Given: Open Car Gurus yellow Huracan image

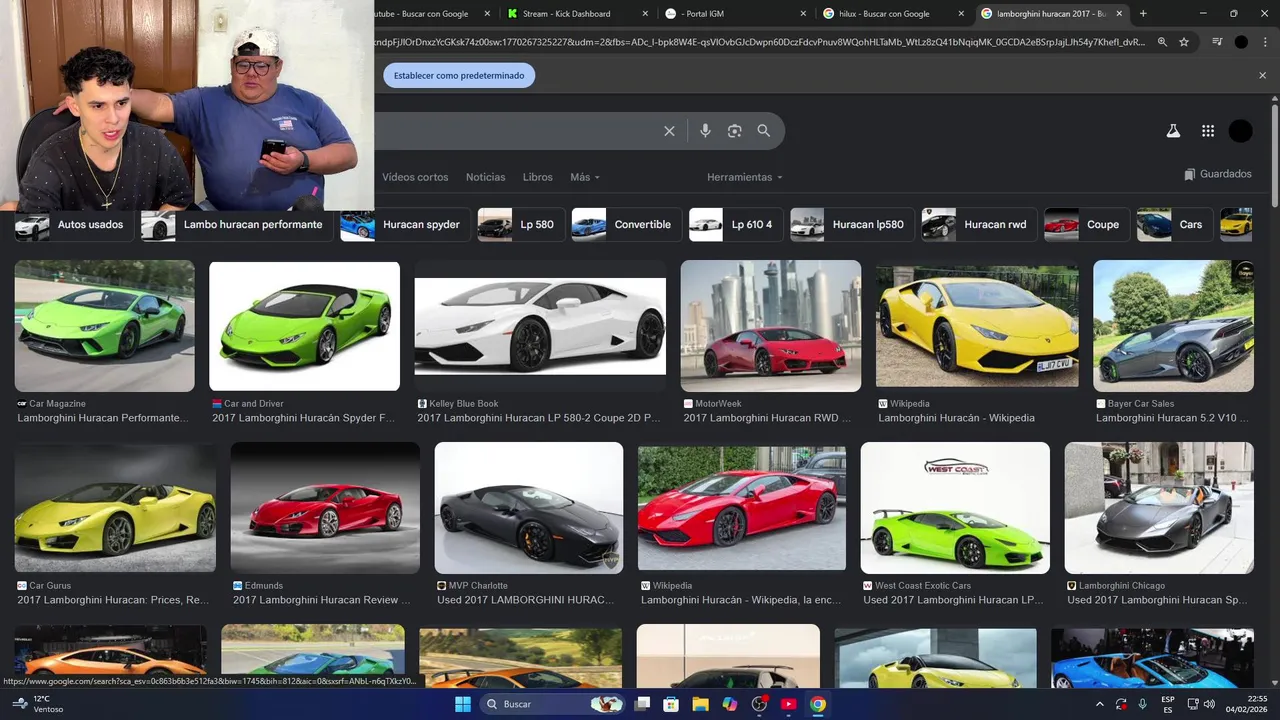Looking at the screenshot, I should 115,508.
